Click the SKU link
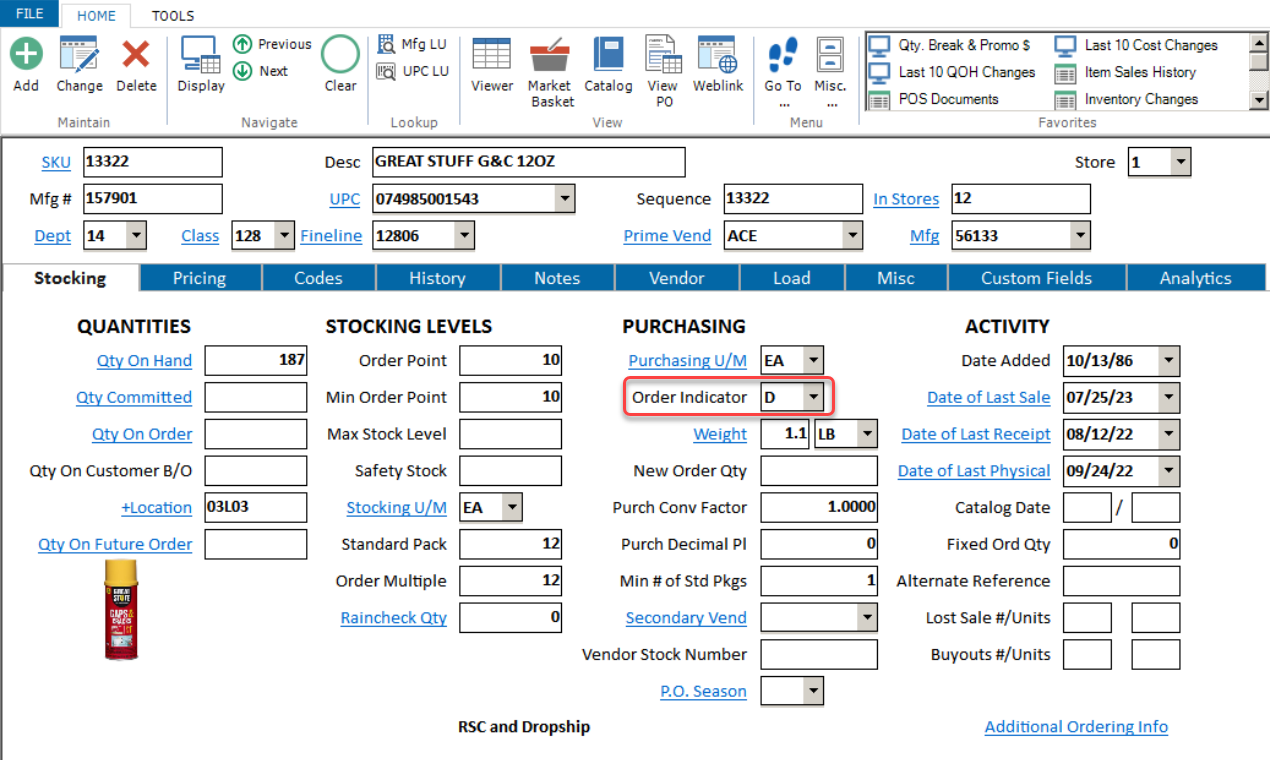This screenshot has width=1270, height=760. (x=56, y=162)
